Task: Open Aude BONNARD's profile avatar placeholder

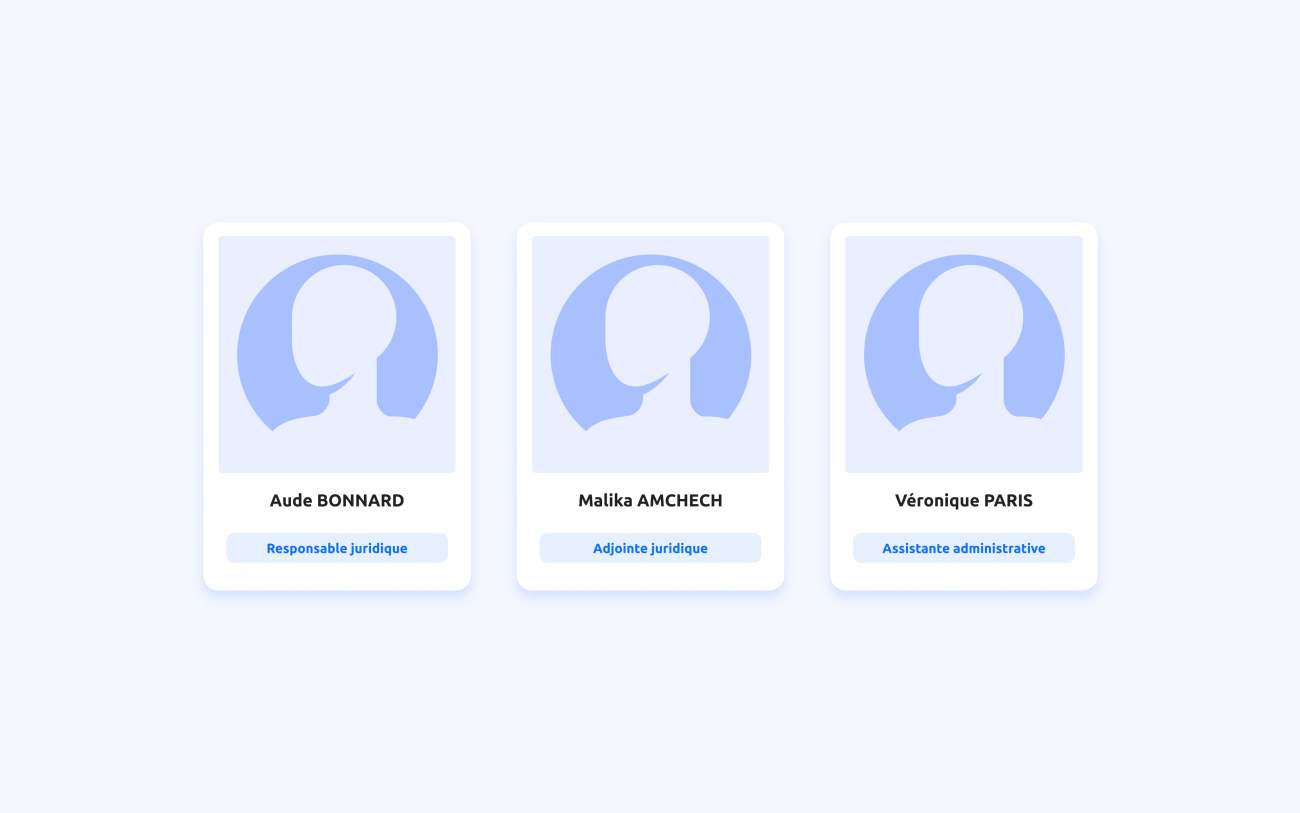Action: pyautogui.click(x=337, y=354)
